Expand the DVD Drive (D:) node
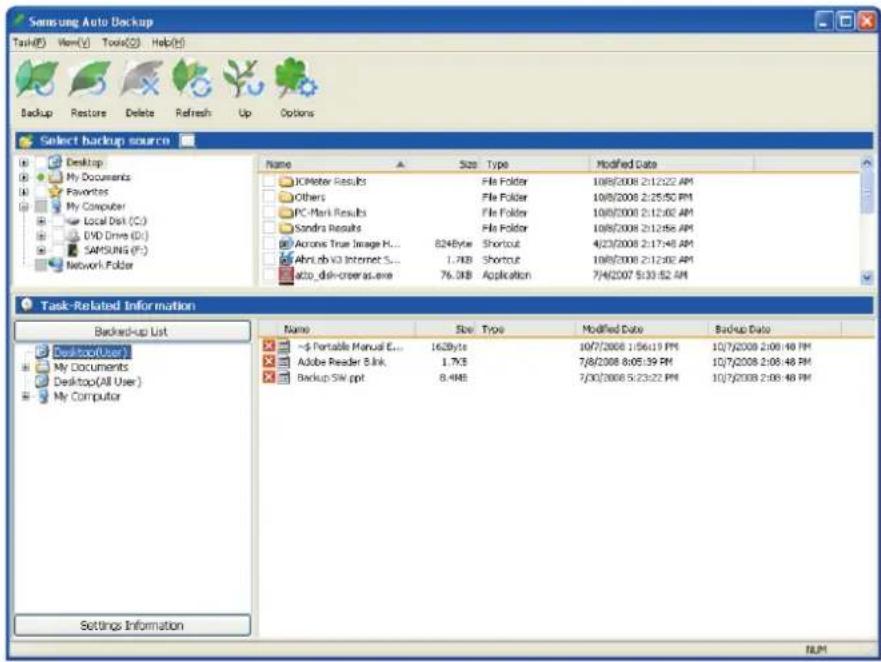This screenshot has height=662, width=881. [41, 235]
